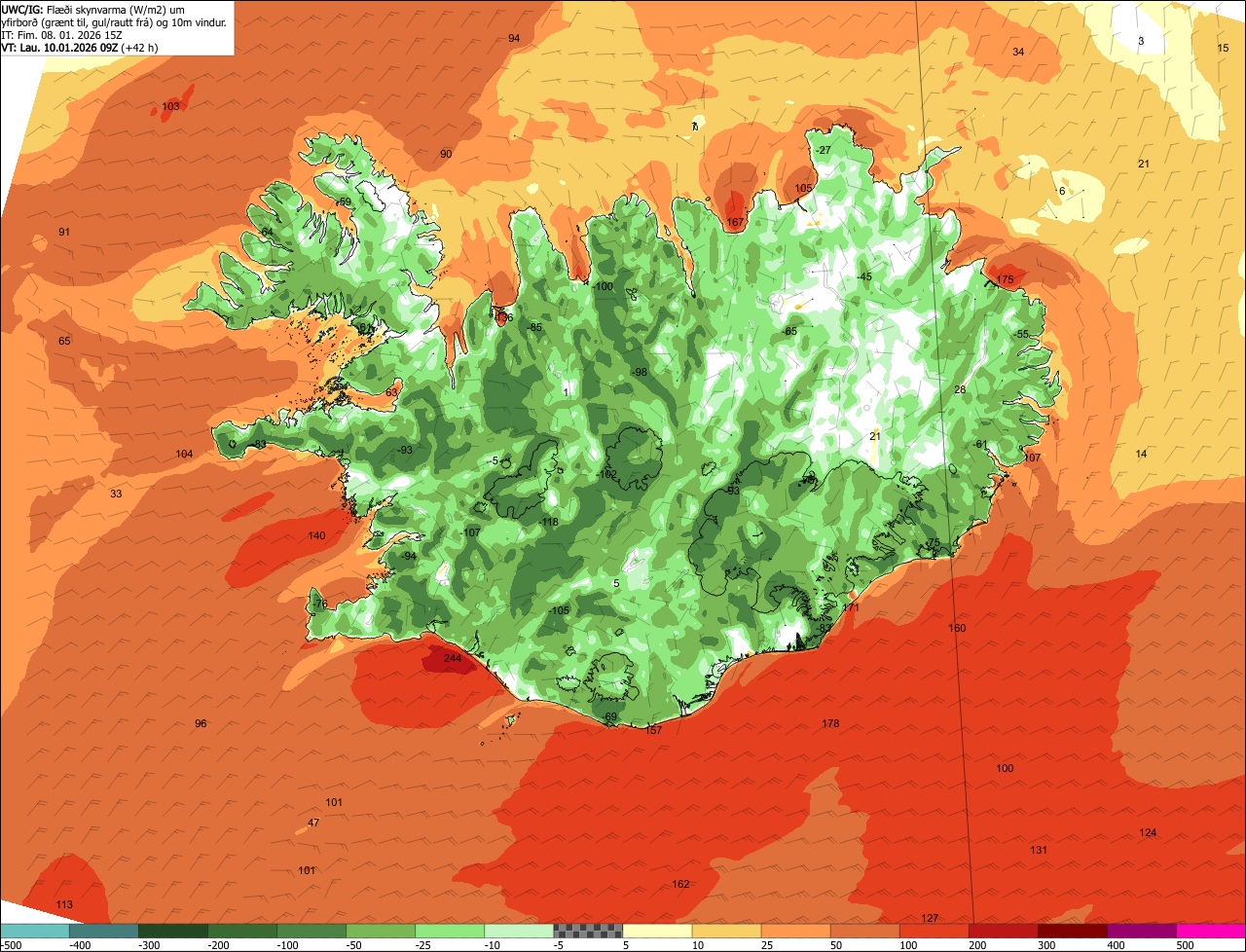Select the value 14 east of Iceland
This screenshot has width=1246, height=952.
1142,455
